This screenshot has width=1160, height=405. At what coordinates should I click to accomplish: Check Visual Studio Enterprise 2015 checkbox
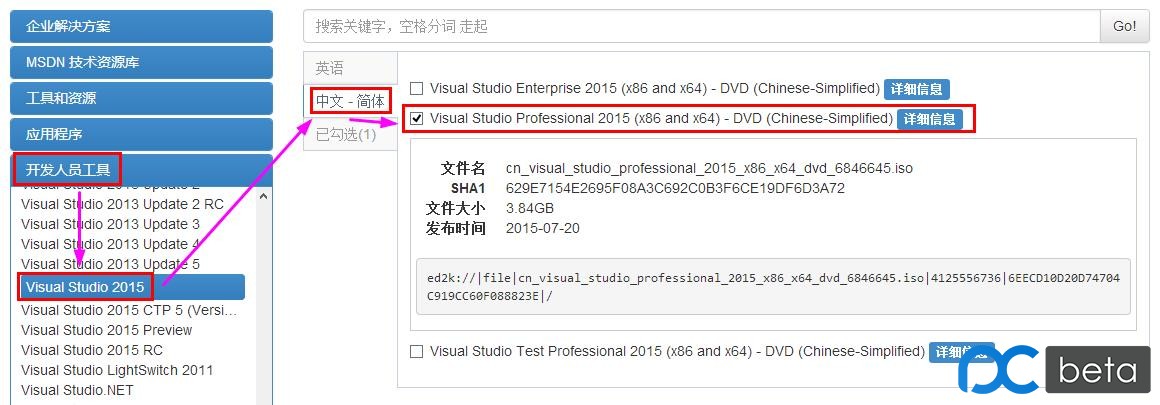pos(417,89)
